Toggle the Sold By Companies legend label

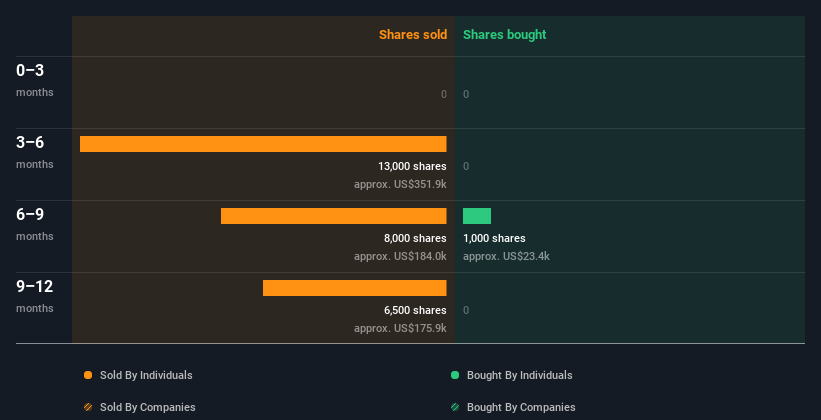pyautogui.click(x=148, y=407)
